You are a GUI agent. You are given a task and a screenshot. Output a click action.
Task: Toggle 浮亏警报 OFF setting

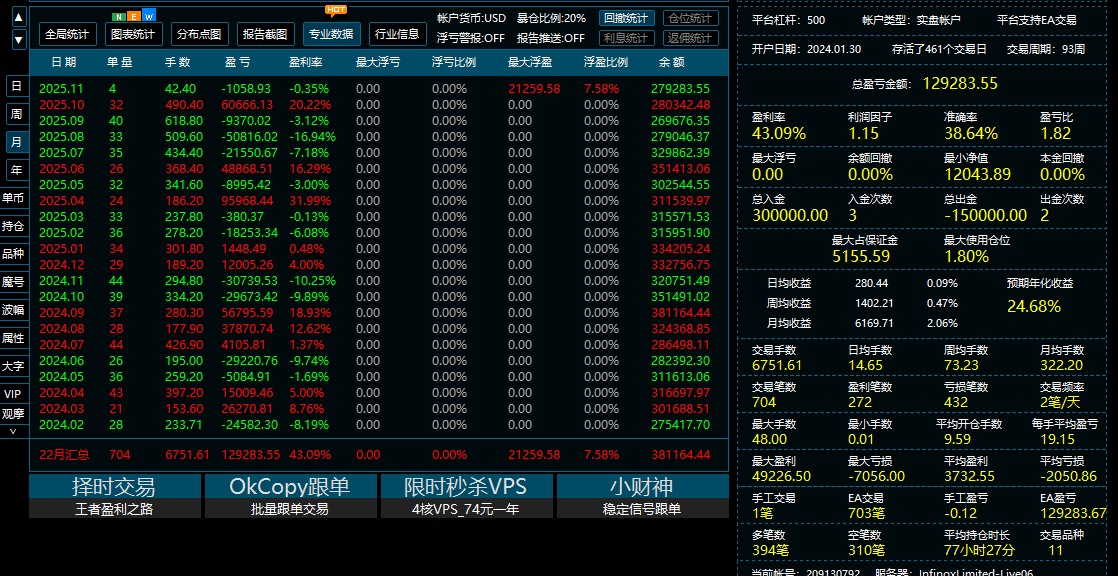tap(470, 38)
